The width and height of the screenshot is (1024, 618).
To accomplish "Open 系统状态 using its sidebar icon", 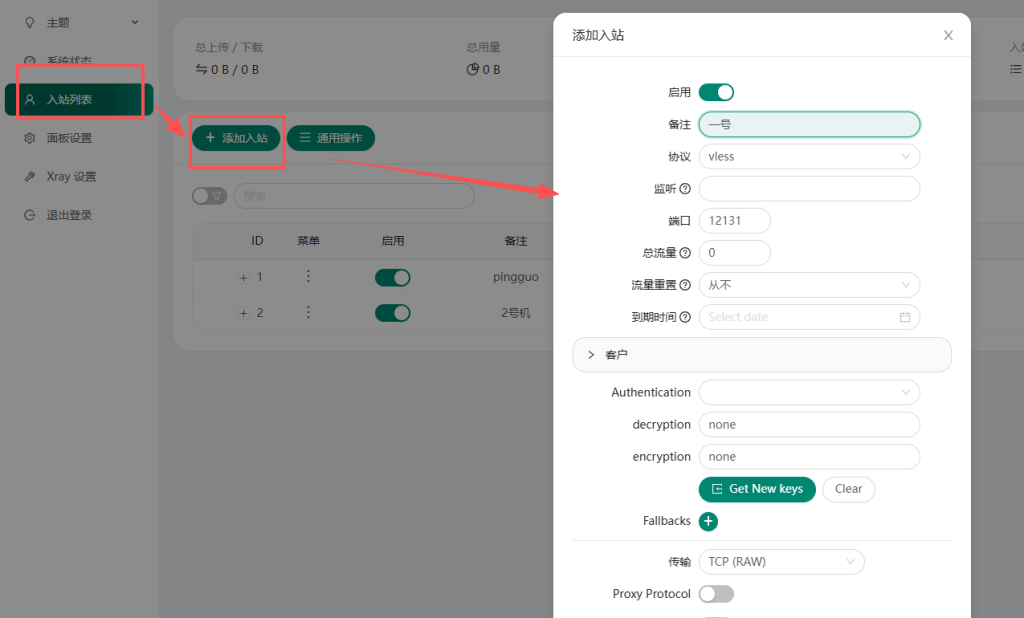I will point(31,60).
